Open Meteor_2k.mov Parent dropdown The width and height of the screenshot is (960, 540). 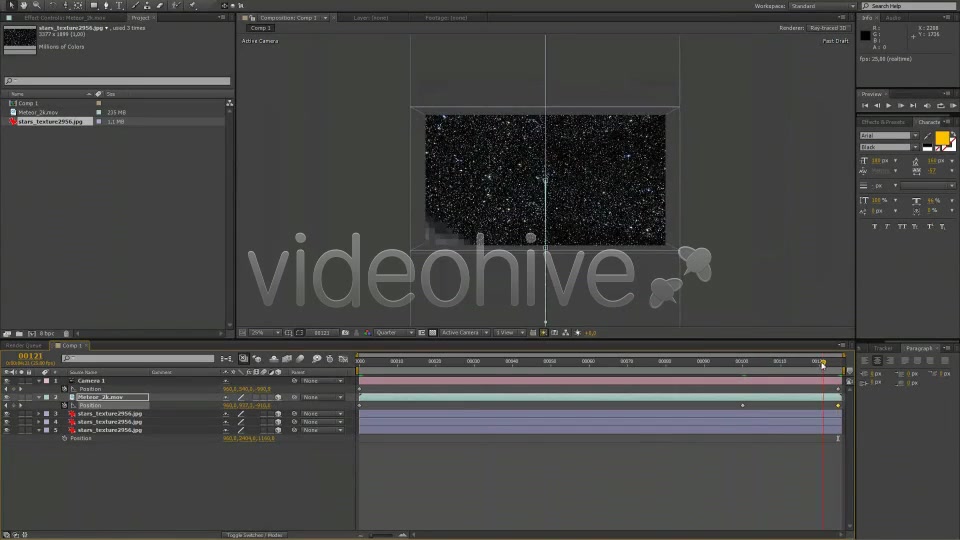point(322,397)
